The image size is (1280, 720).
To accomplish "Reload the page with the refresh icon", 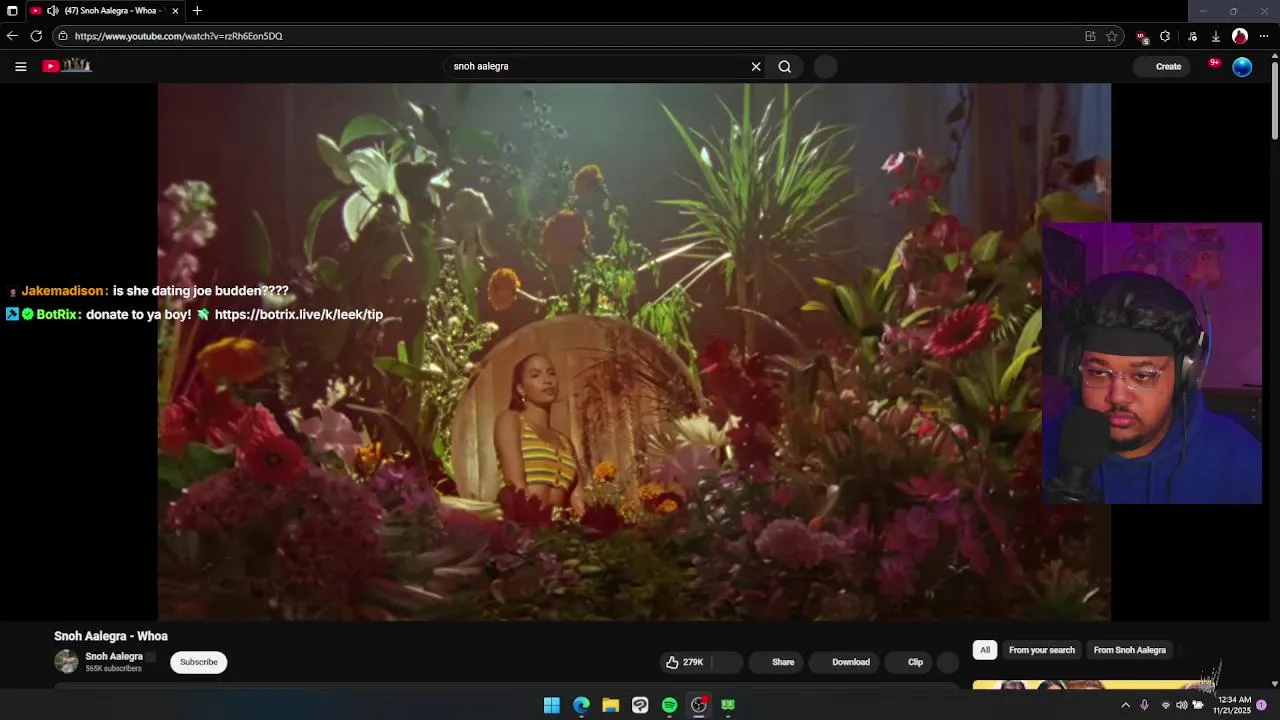I will 36,36.
